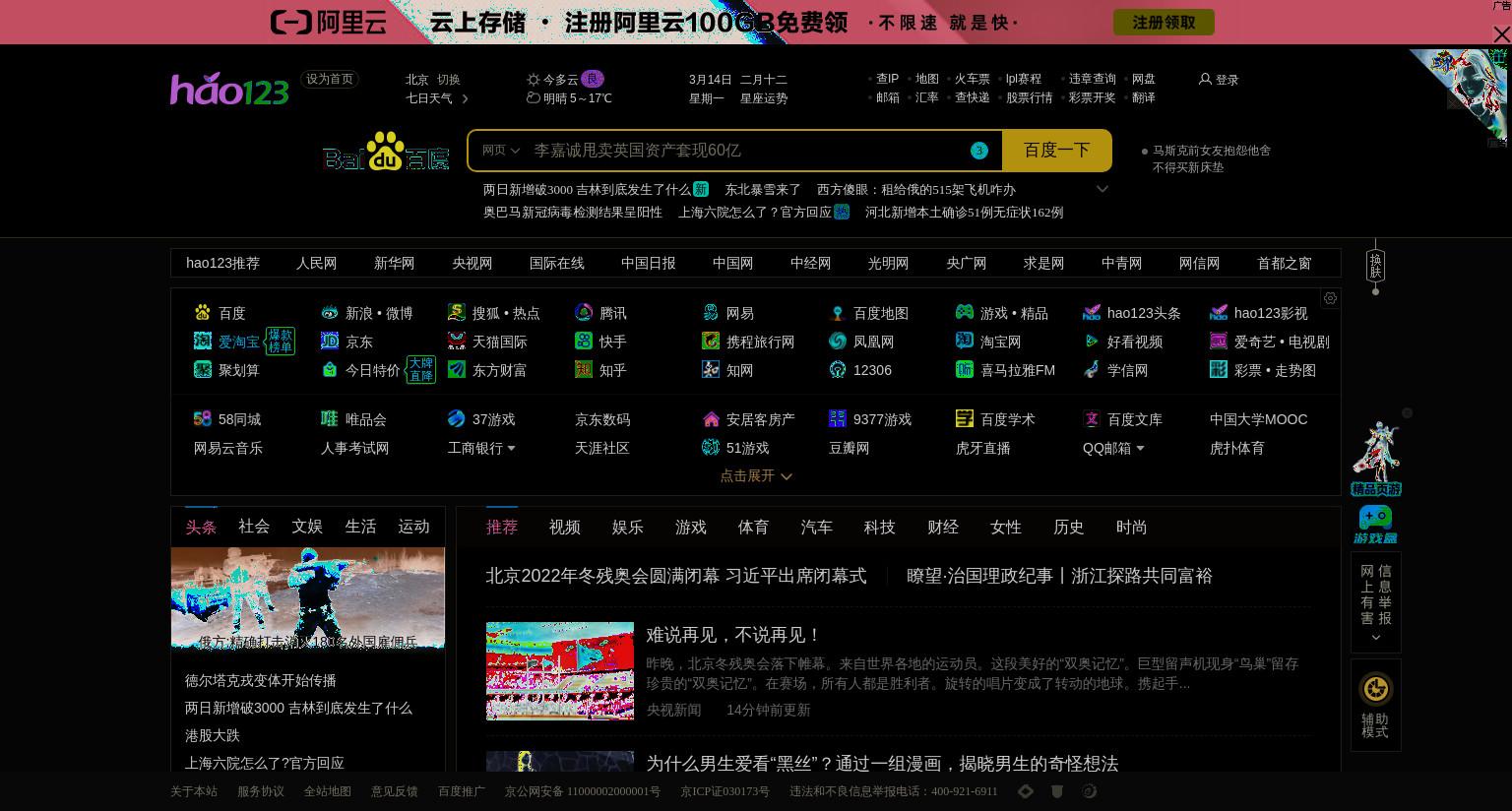Open the 58同城 icon
1512x811 pixels.
(x=203, y=419)
